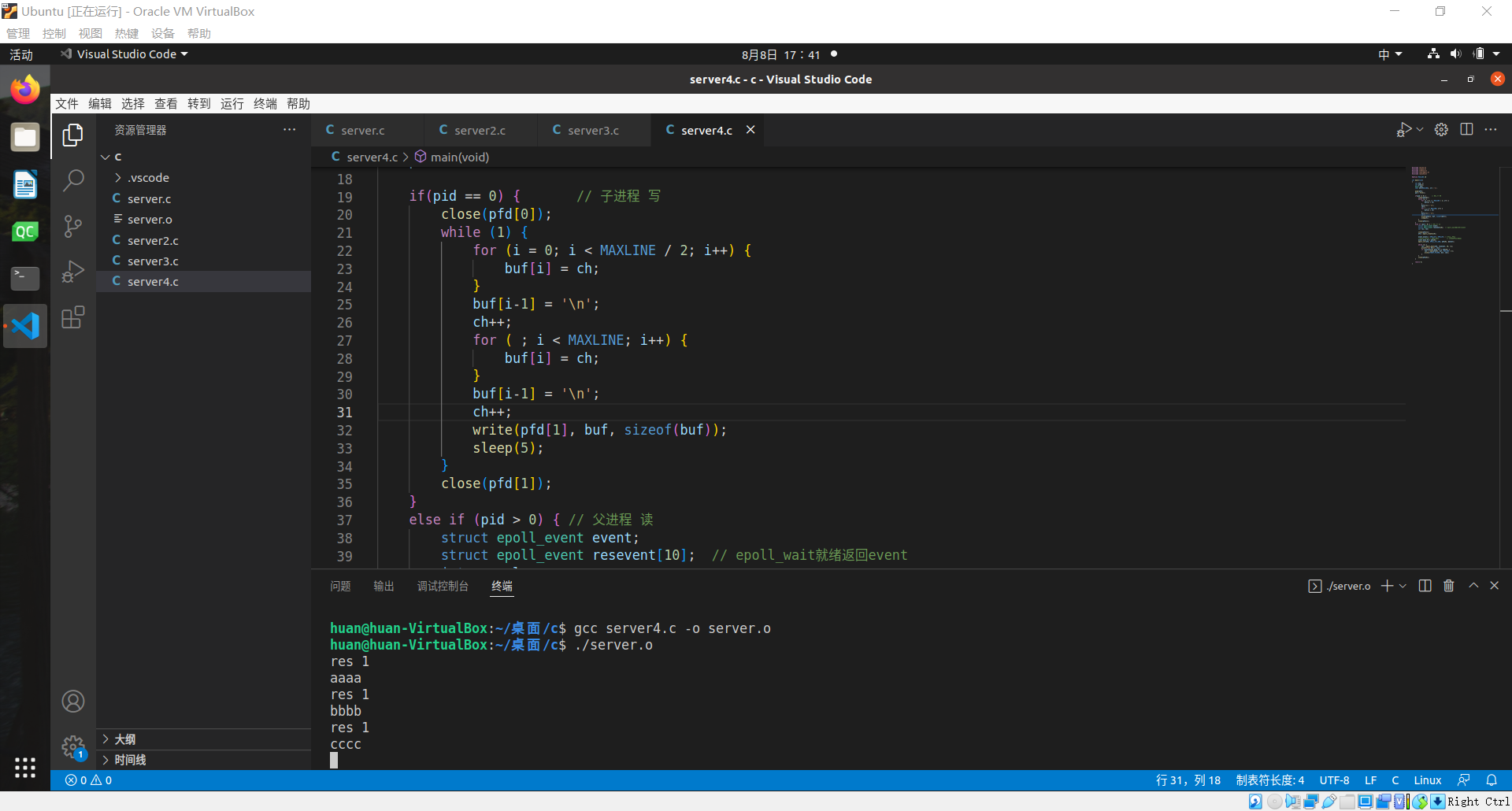
Task: Close the server4.c editor tab
Action: [750, 130]
